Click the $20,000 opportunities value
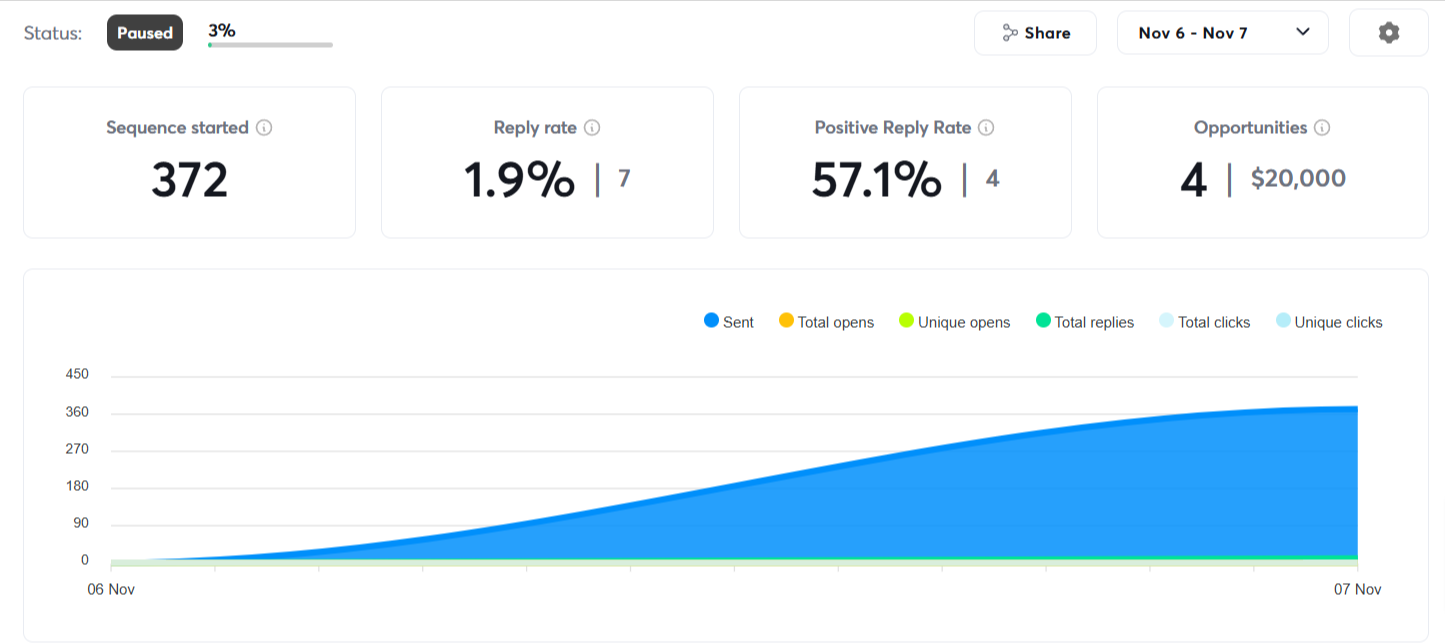 [1298, 179]
